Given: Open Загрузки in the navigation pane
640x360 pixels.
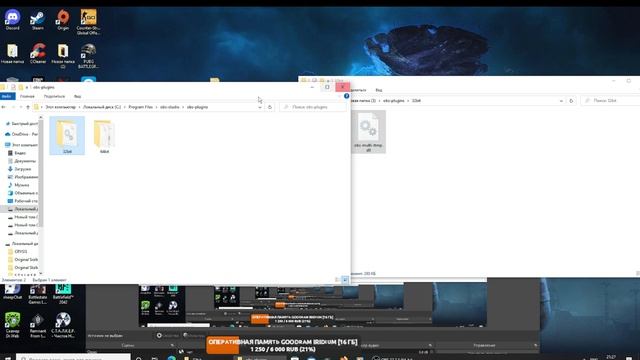Looking at the screenshot, I should point(21,169).
